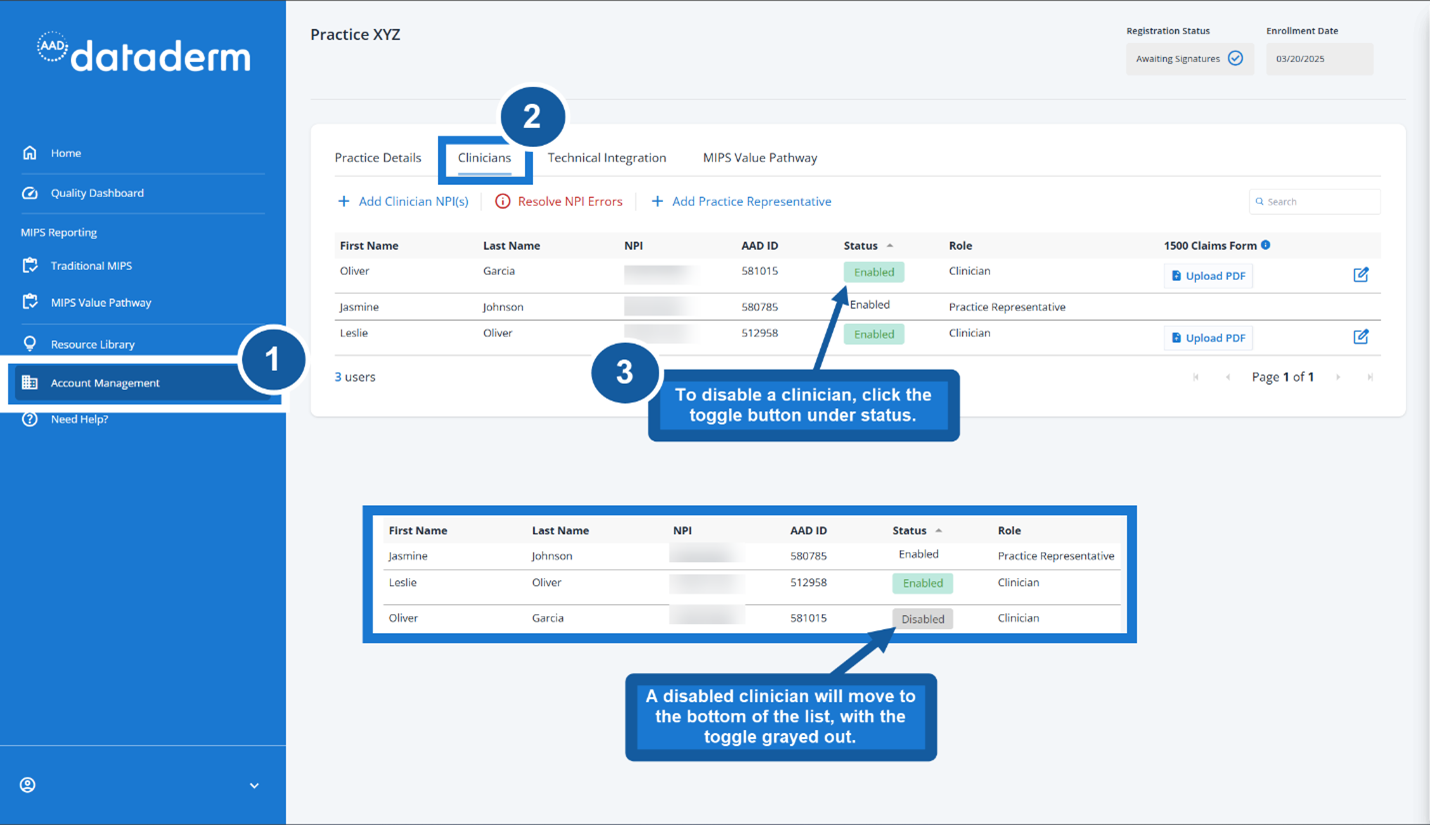Image resolution: width=1430 pixels, height=825 pixels.
Task: Open the MIPS Value Pathway tab
Action: point(760,157)
